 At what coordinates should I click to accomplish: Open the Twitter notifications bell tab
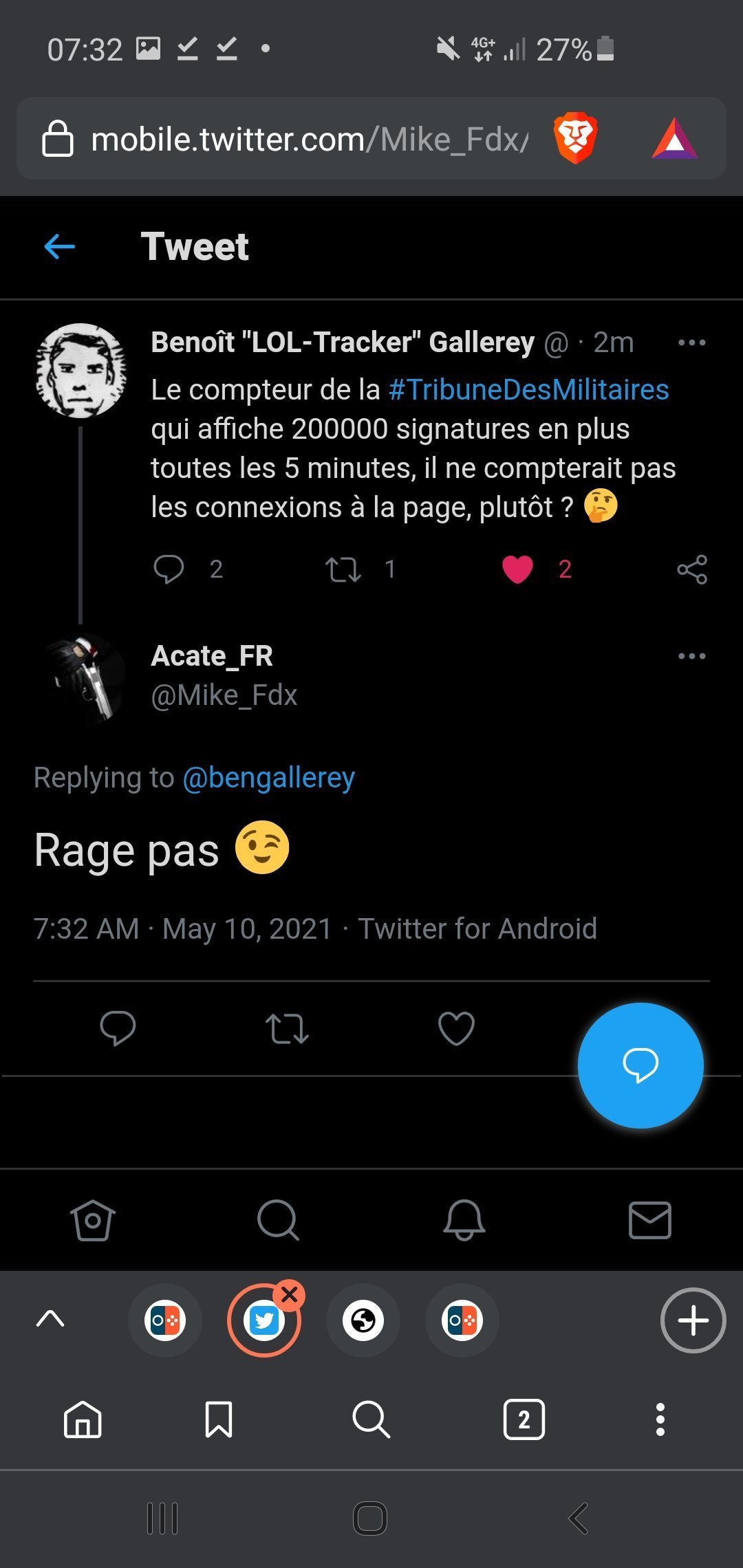point(464,1221)
